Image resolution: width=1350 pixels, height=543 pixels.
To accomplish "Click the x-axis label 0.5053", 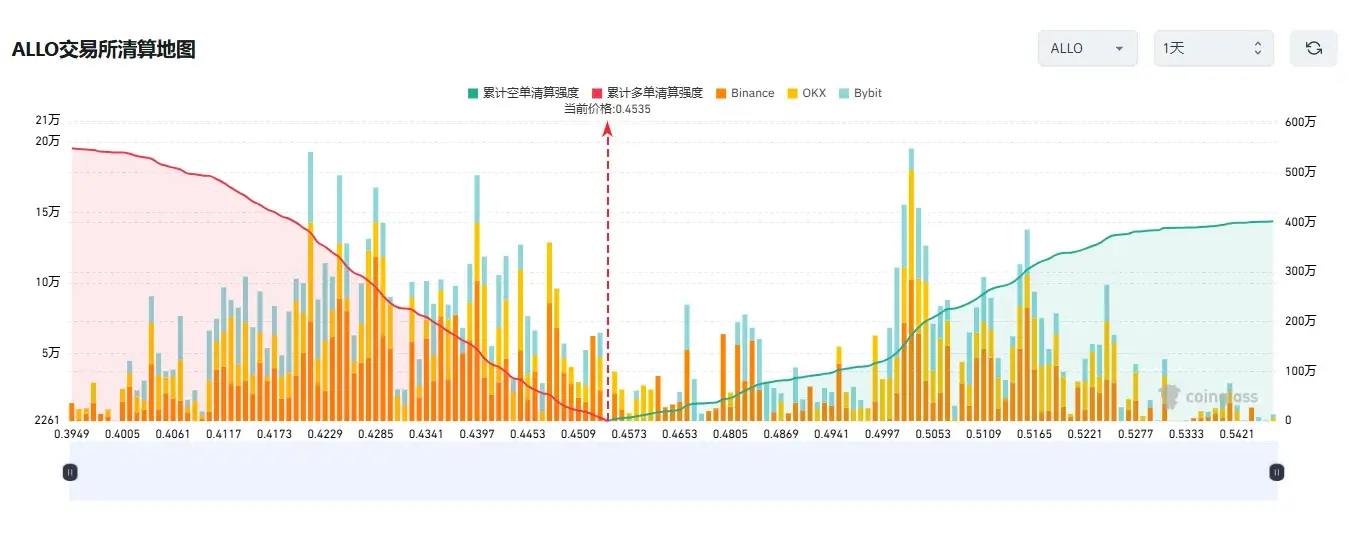I will pyautogui.click(x=933, y=434).
